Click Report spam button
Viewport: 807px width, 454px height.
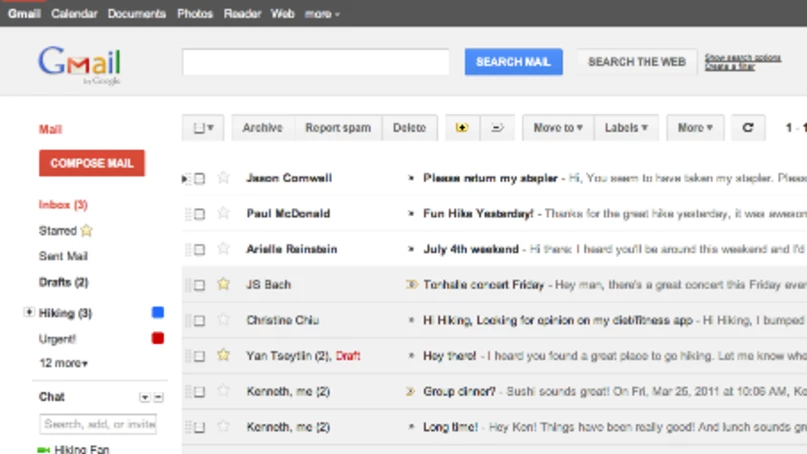[x=338, y=128]
